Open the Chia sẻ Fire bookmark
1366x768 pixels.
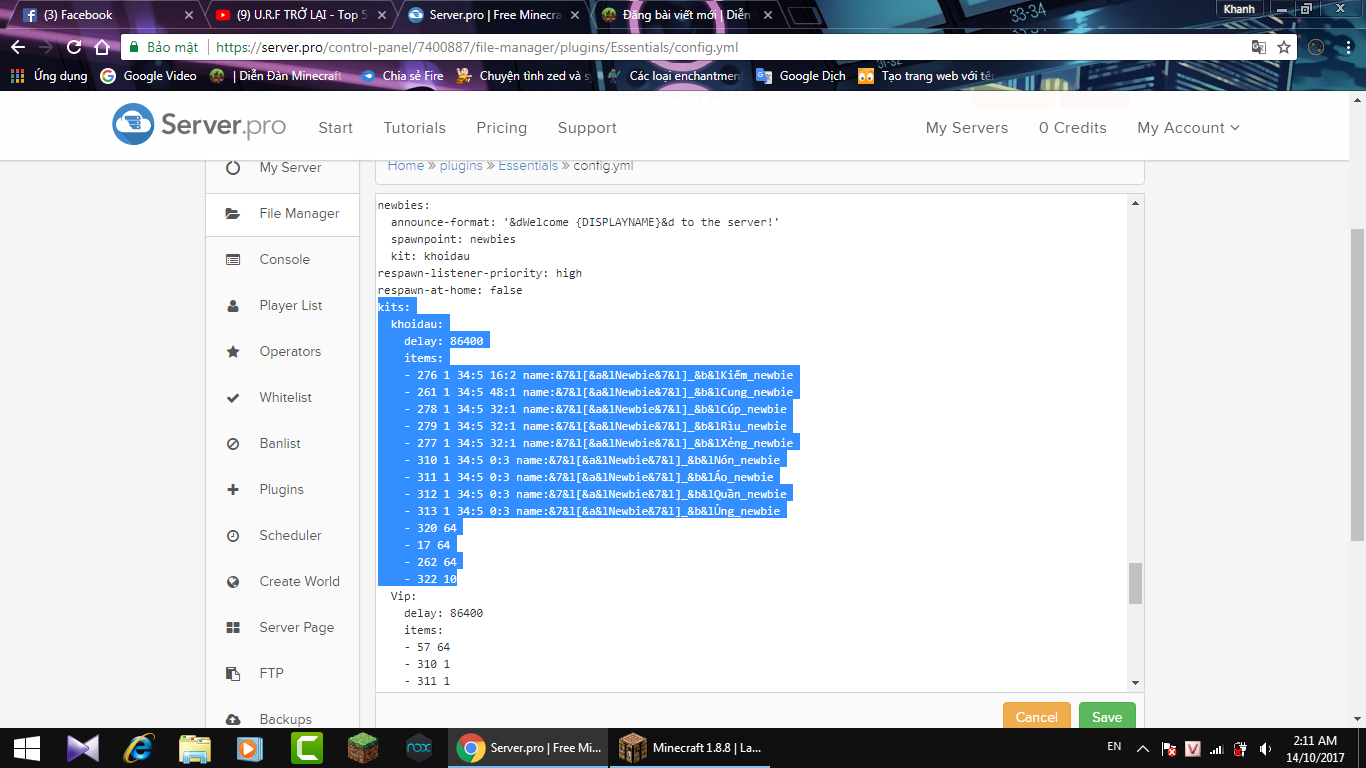[x=402, y=76]
